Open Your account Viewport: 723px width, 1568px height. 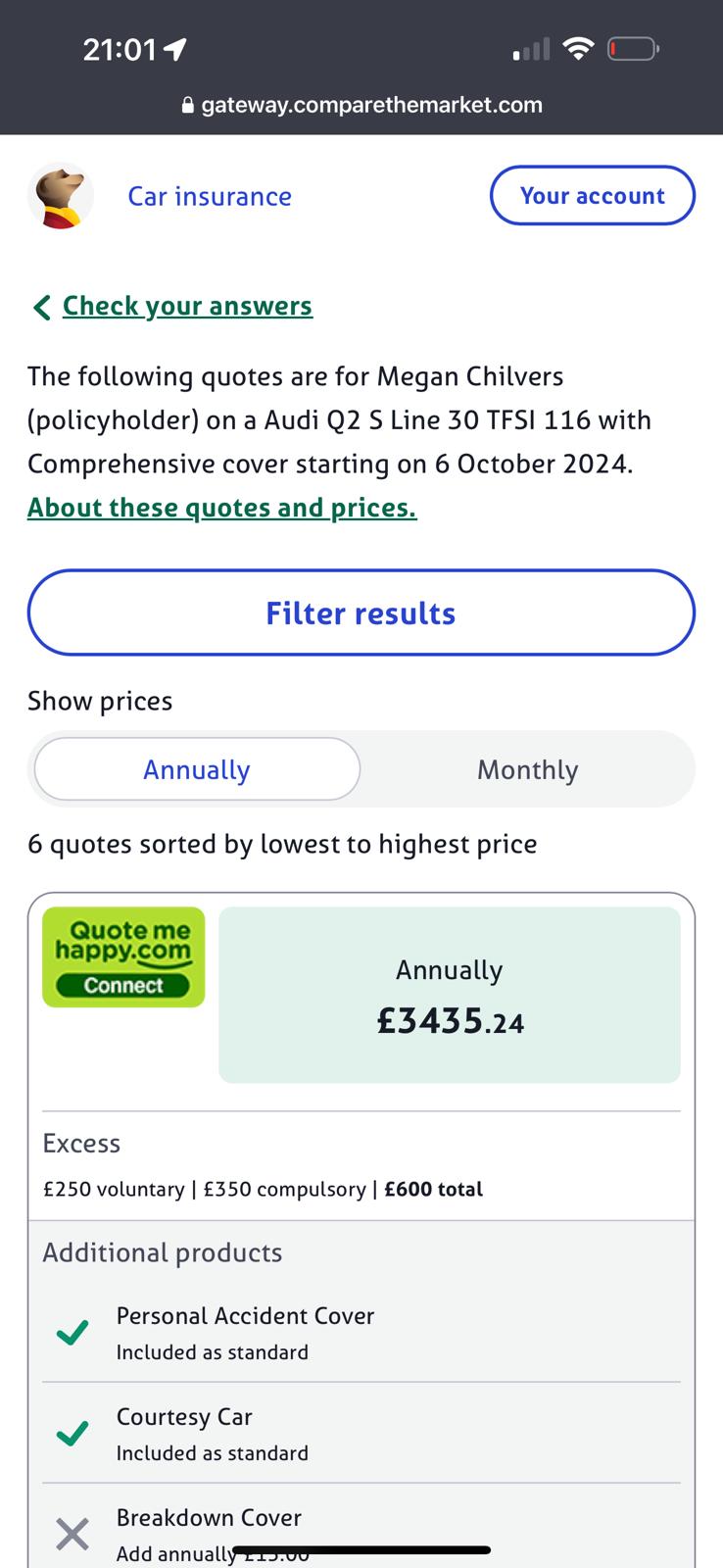tap(592, 196)
